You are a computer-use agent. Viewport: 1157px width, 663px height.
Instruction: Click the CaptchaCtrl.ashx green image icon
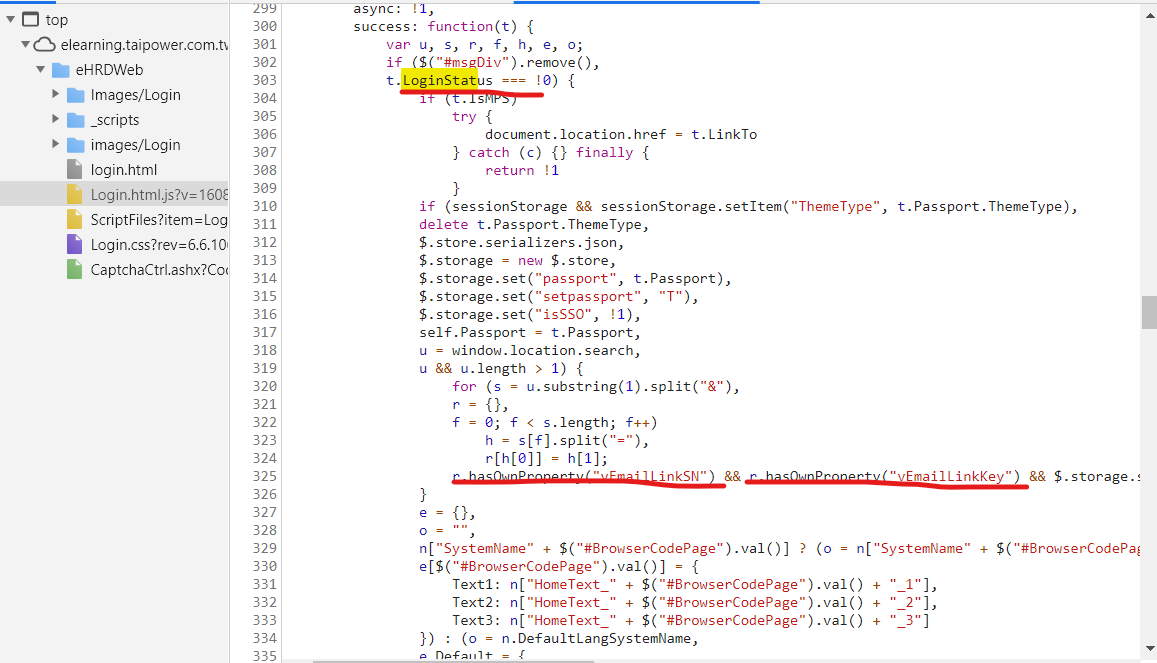coord(75,270)
